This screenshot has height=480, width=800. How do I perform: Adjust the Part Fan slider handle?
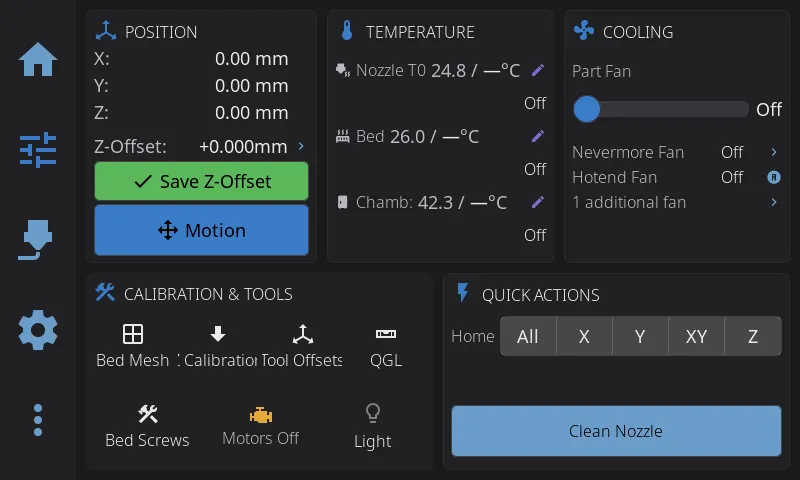587,109
